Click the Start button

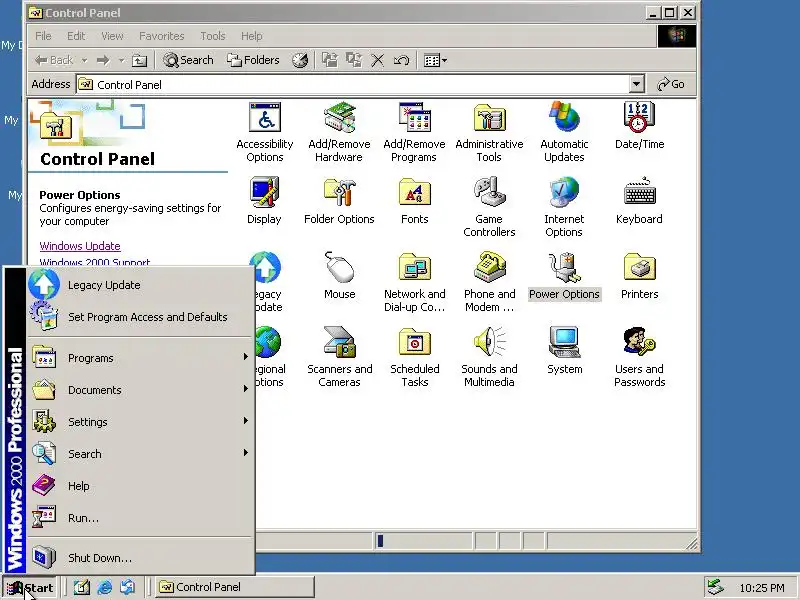pos(30,588)
